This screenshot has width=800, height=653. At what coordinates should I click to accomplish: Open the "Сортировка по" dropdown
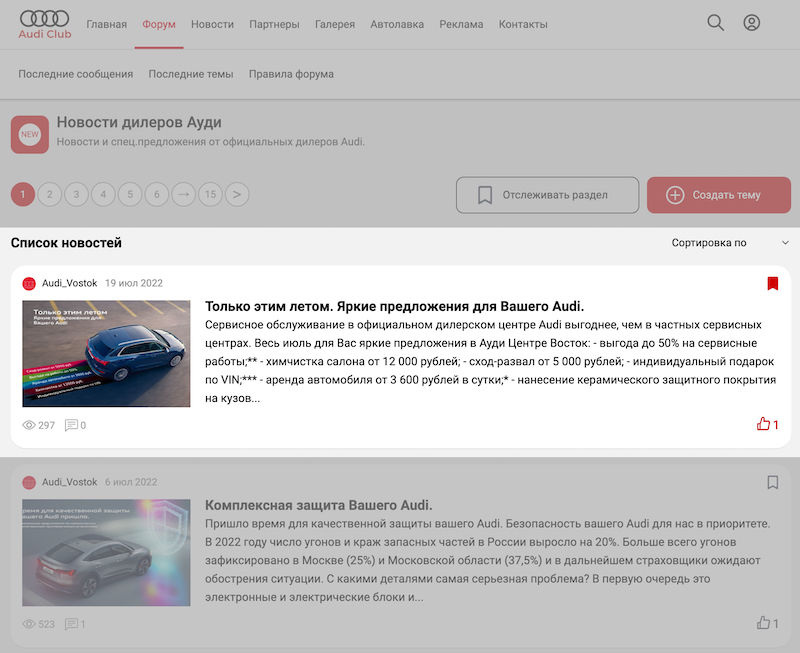tap(730, 243)
